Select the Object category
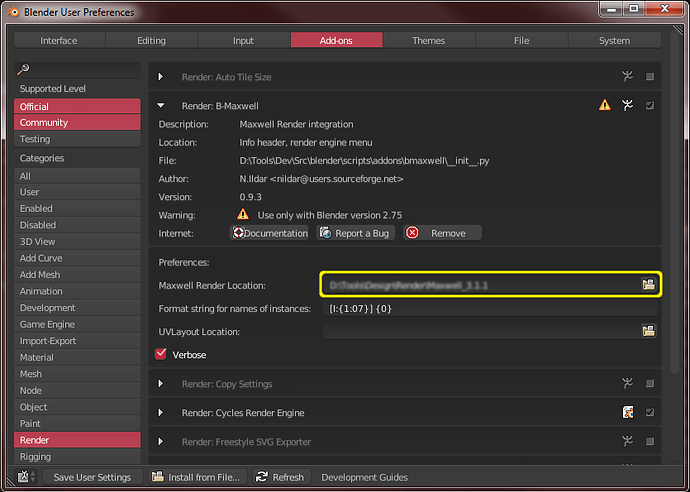The height and width of the screenshot is (492, 690). [77, 407]
